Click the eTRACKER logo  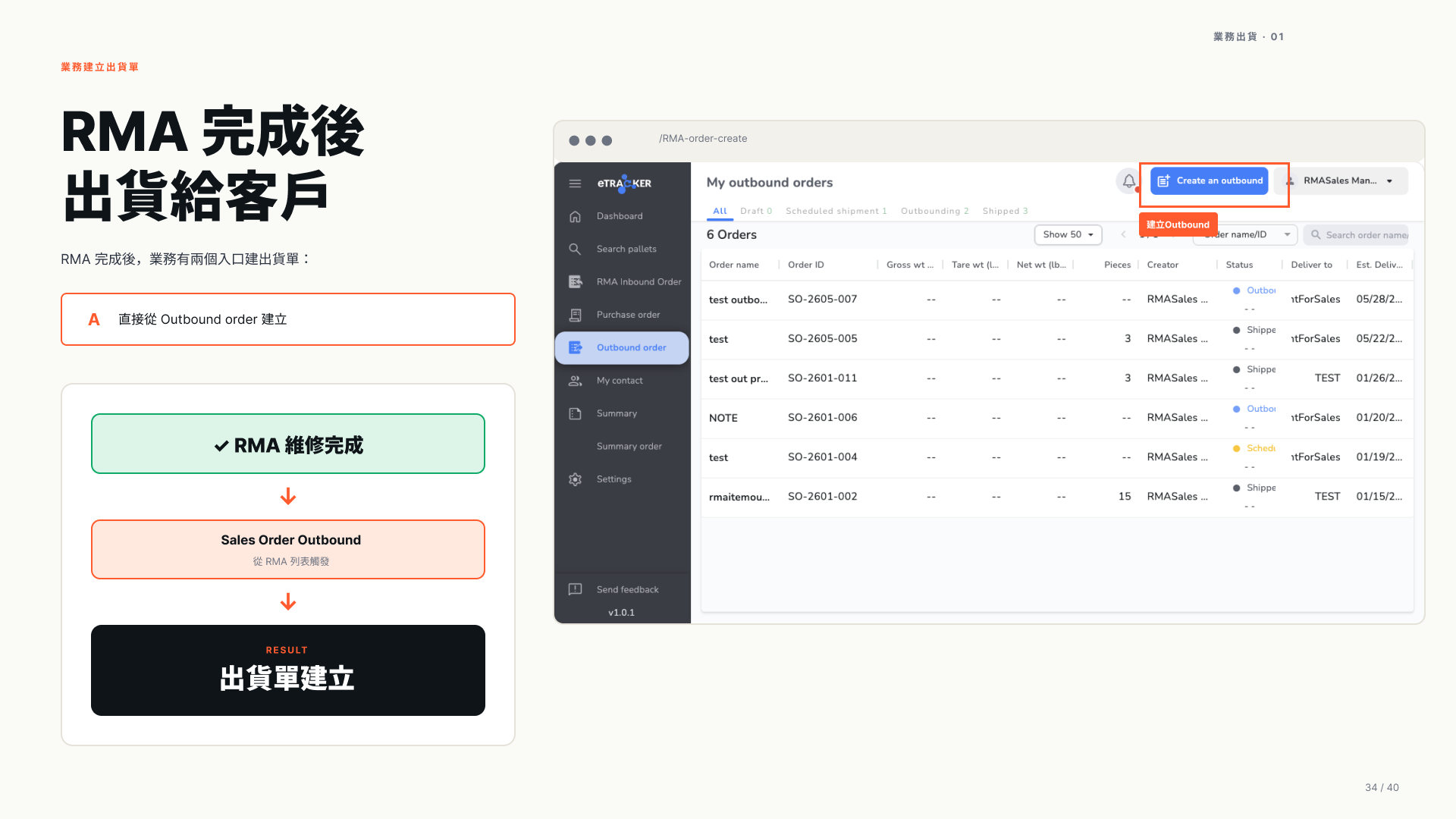(x=624, y=184)
